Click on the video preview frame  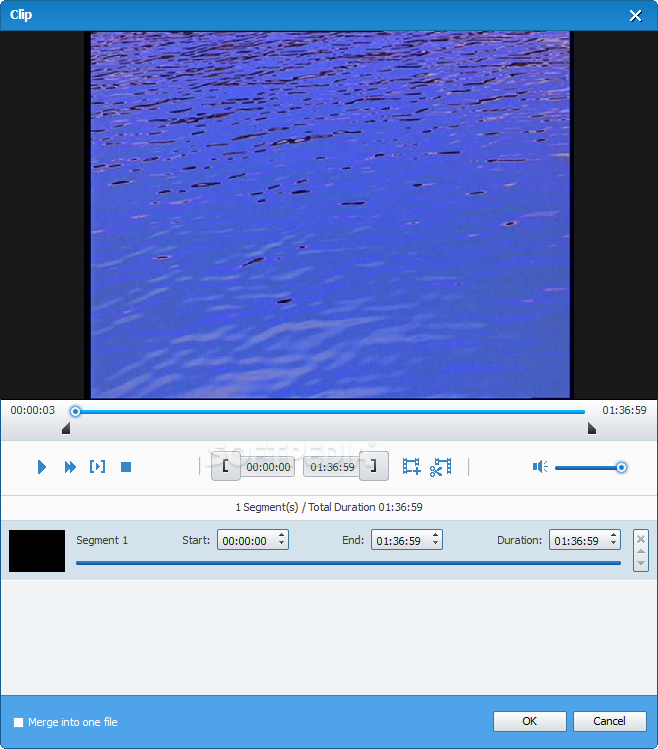click(330, 215)
